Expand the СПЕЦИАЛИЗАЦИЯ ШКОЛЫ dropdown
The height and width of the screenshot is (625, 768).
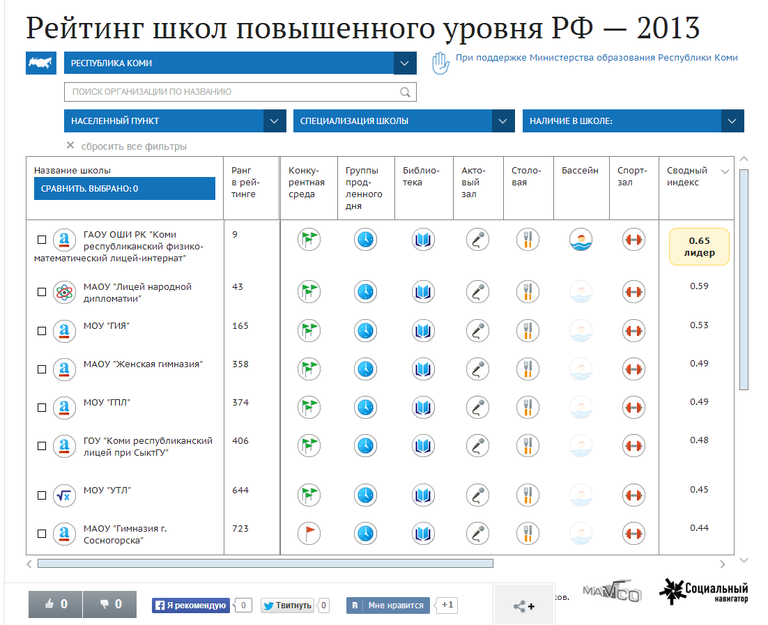404,121
